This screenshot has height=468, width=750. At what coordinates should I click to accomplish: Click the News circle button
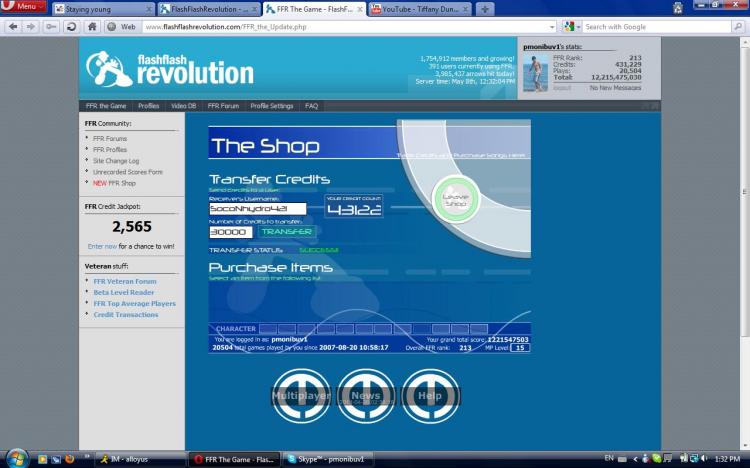point(366,395)
